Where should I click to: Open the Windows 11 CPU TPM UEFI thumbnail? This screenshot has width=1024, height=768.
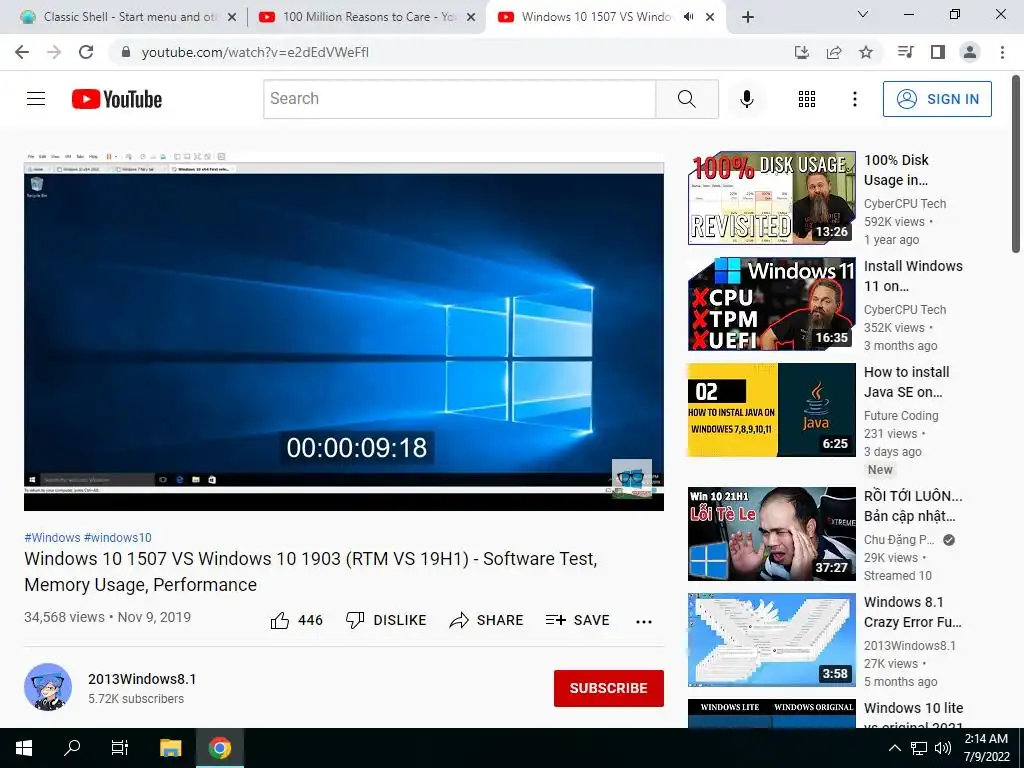(771, 304)
